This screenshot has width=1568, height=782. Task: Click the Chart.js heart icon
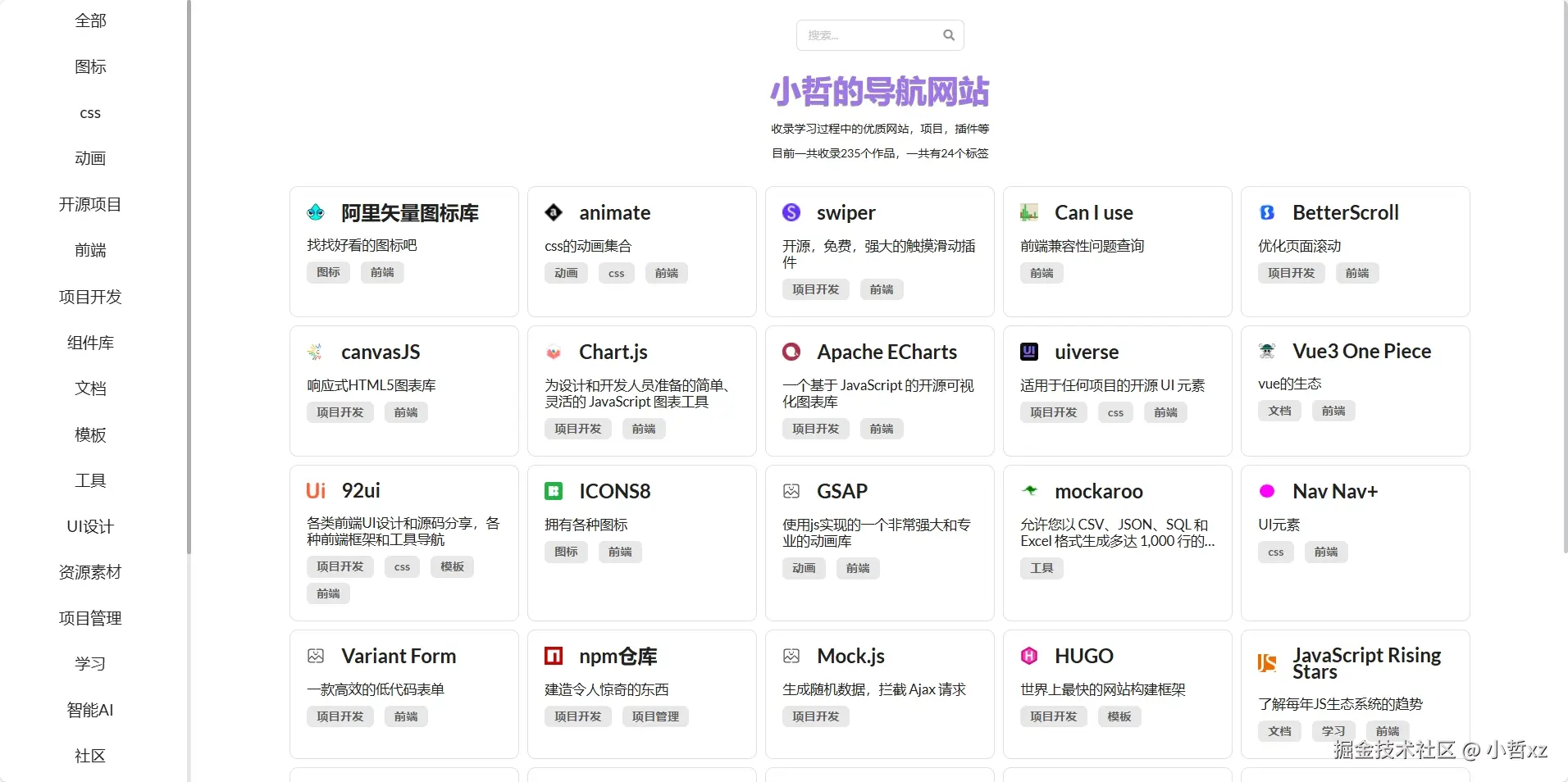coord(554,352)
